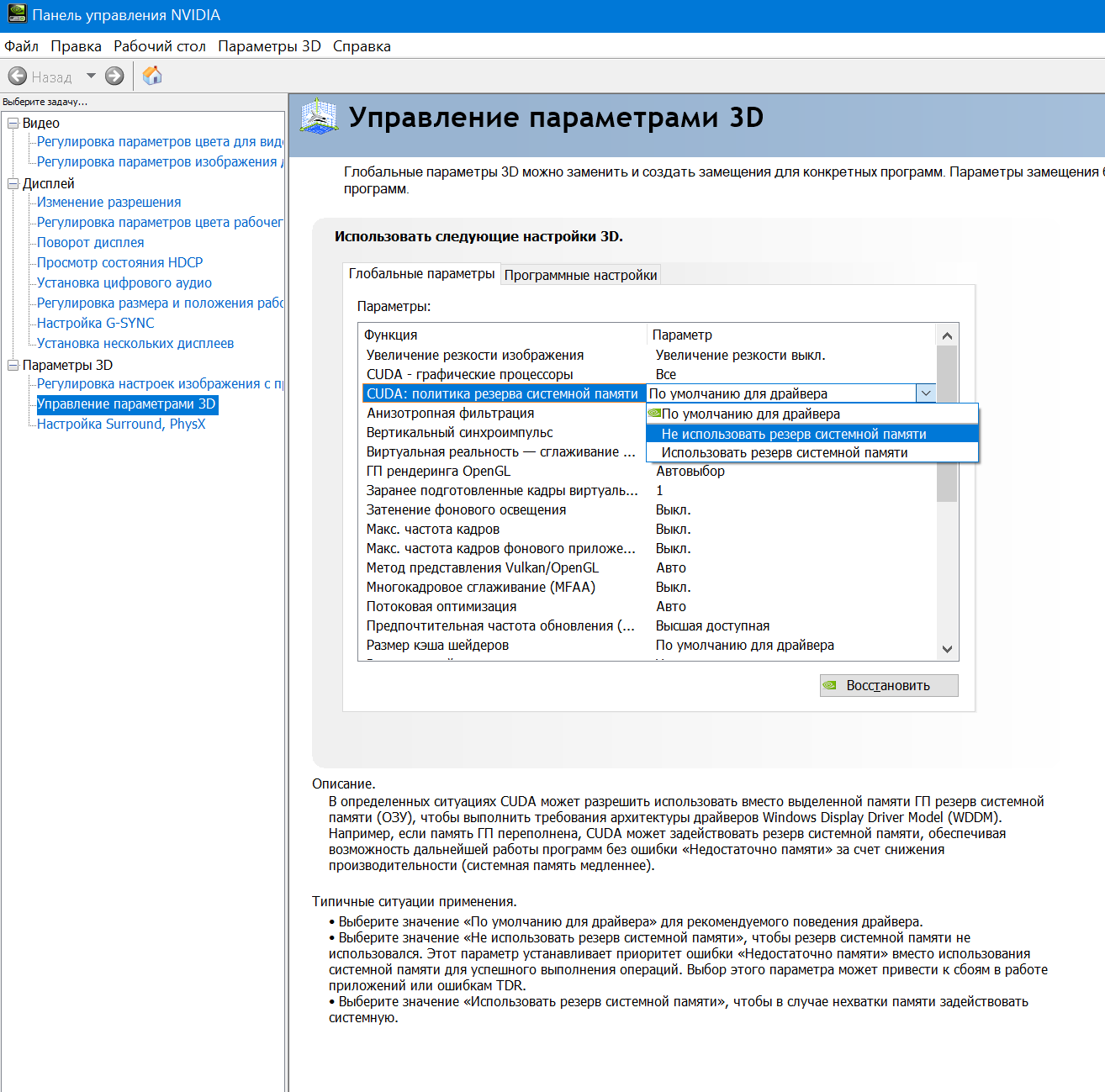Viewport: 1105px width, 1092px height.
Task: Click the Back arrow button in the toolbar
Action: (x=18, y=76)
